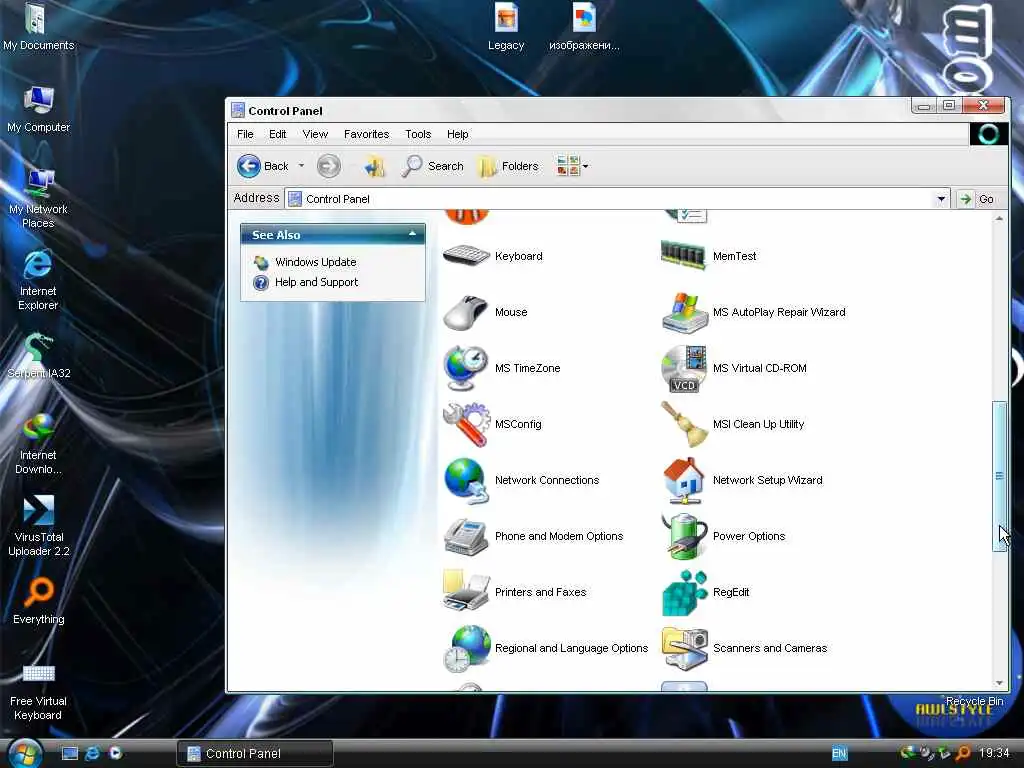Click the media player quick launch icon
The width and height of the screenshot is (1024, 768).
[116, 753]
